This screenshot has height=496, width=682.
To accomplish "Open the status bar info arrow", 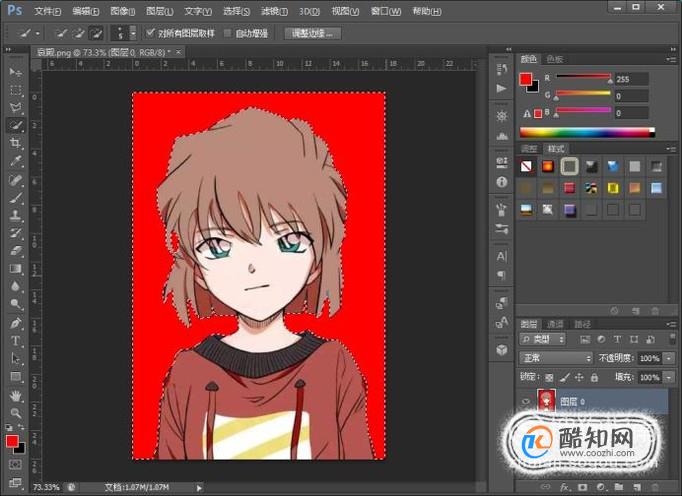I will coord(199,488).
